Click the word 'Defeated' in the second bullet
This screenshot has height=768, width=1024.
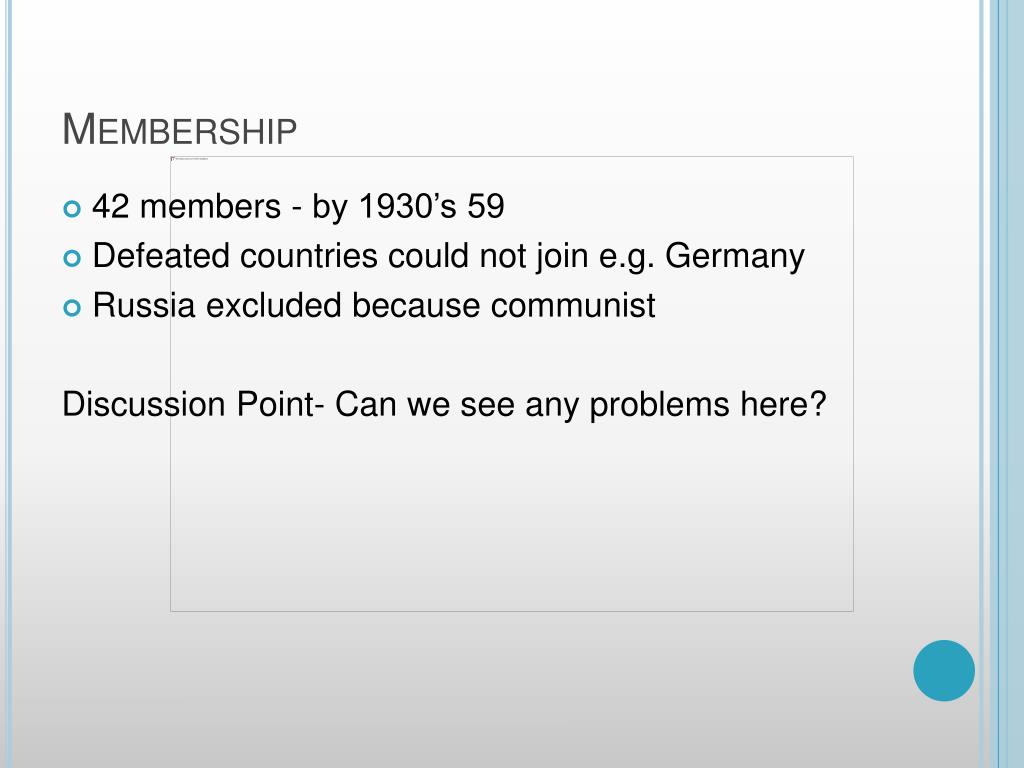(161, 256)
